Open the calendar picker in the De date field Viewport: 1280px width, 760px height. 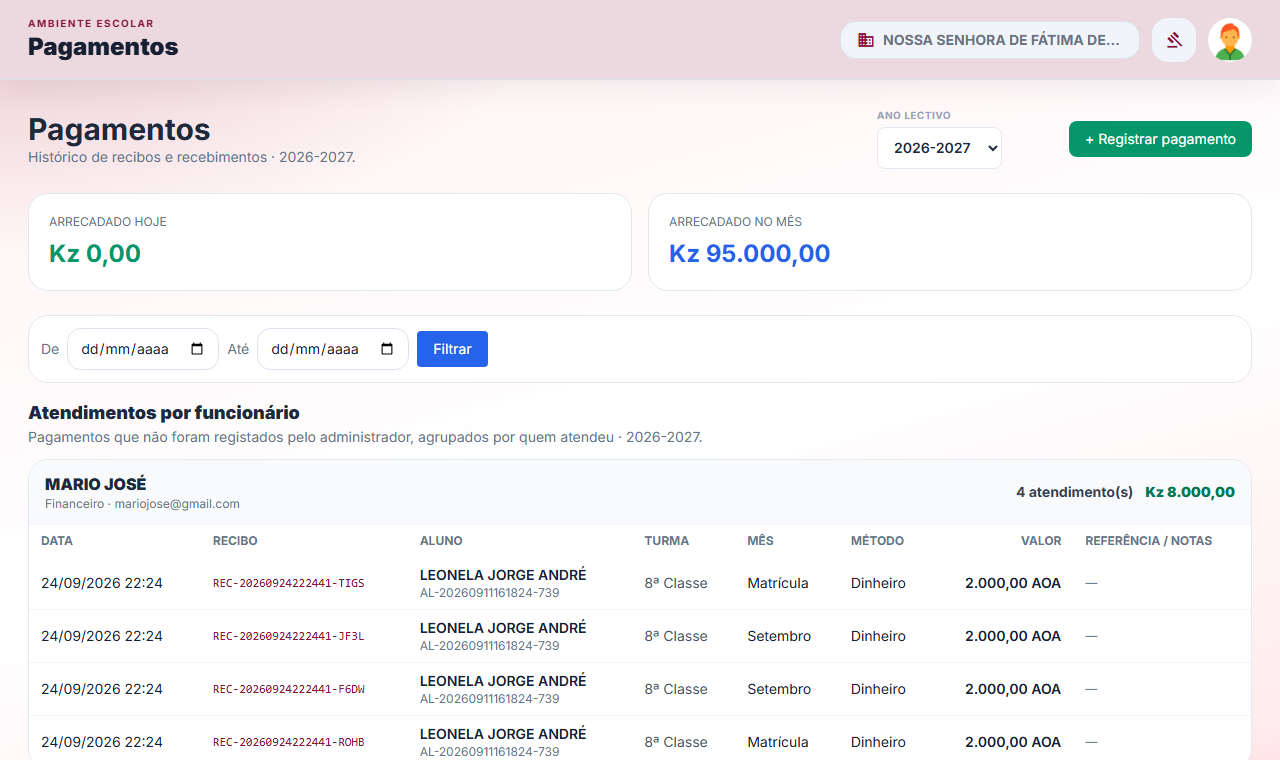pos(197,349)
